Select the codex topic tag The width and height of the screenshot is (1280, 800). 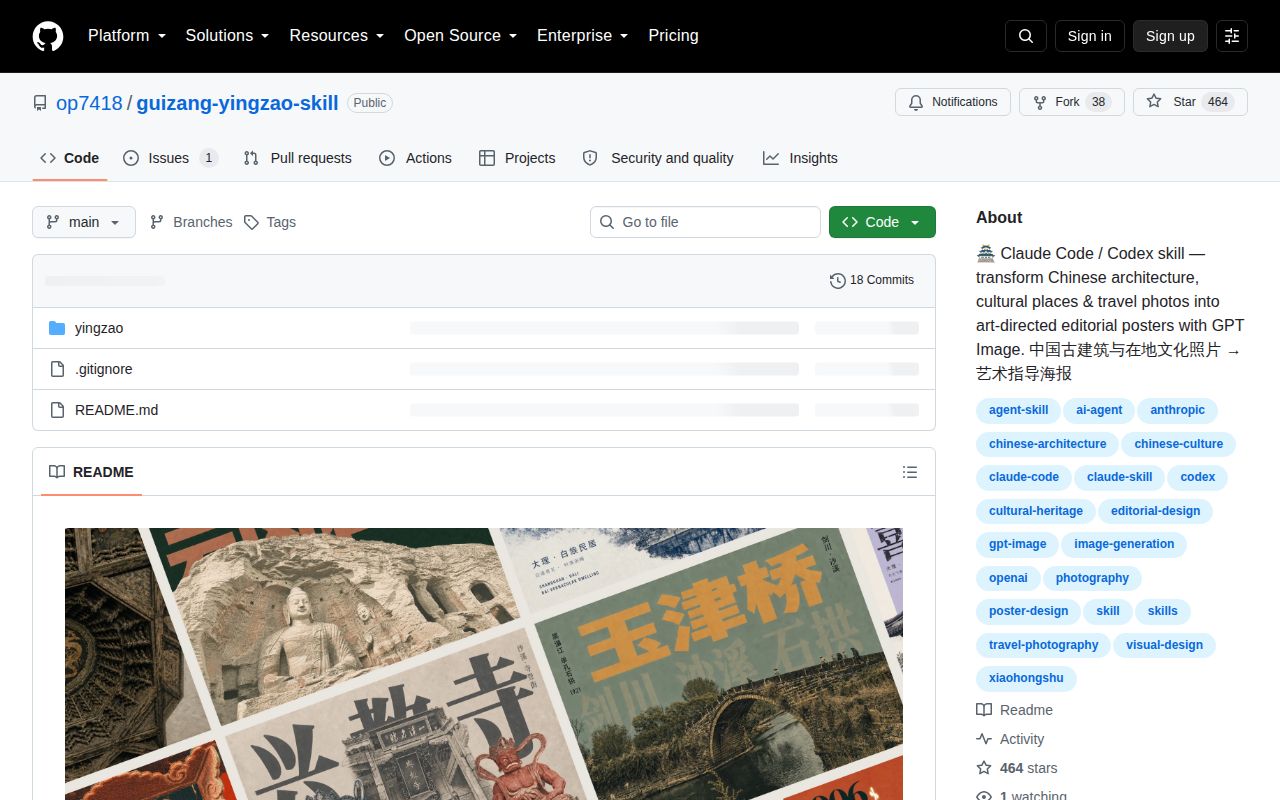(x=1197, y=477)
